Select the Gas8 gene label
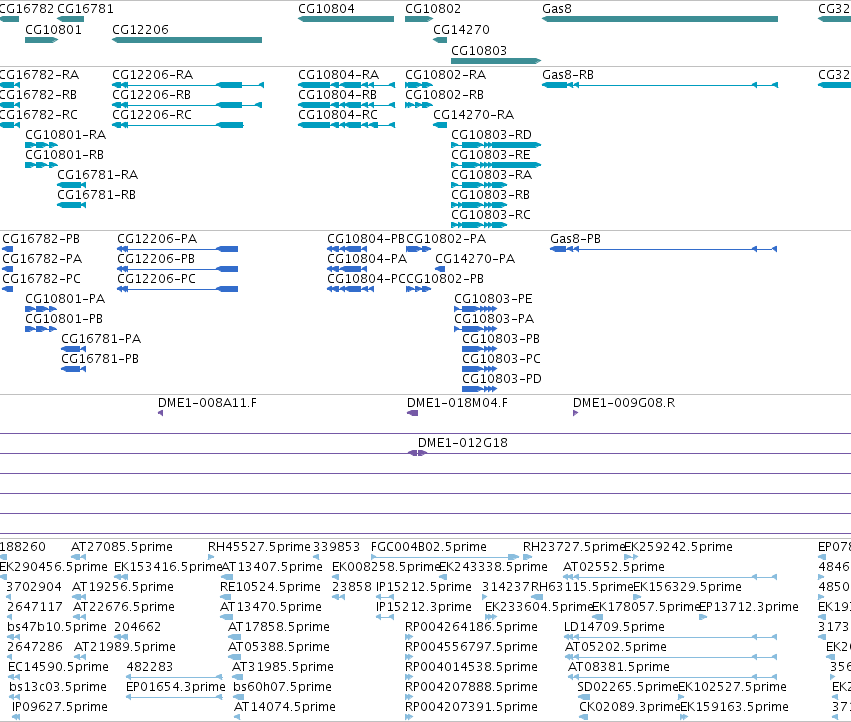This screenshot has width=851, height=722. (x=557, y=9)
